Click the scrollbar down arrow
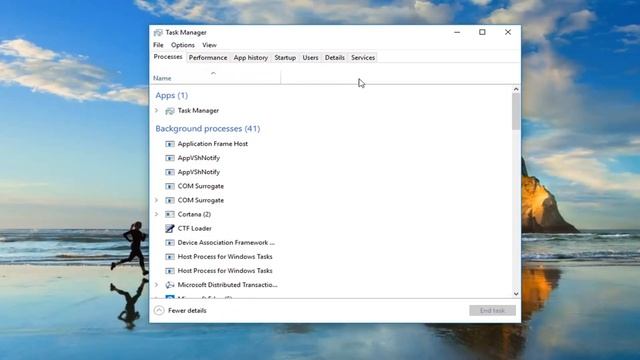The image size is (640, 360). [x=516, y=294]
